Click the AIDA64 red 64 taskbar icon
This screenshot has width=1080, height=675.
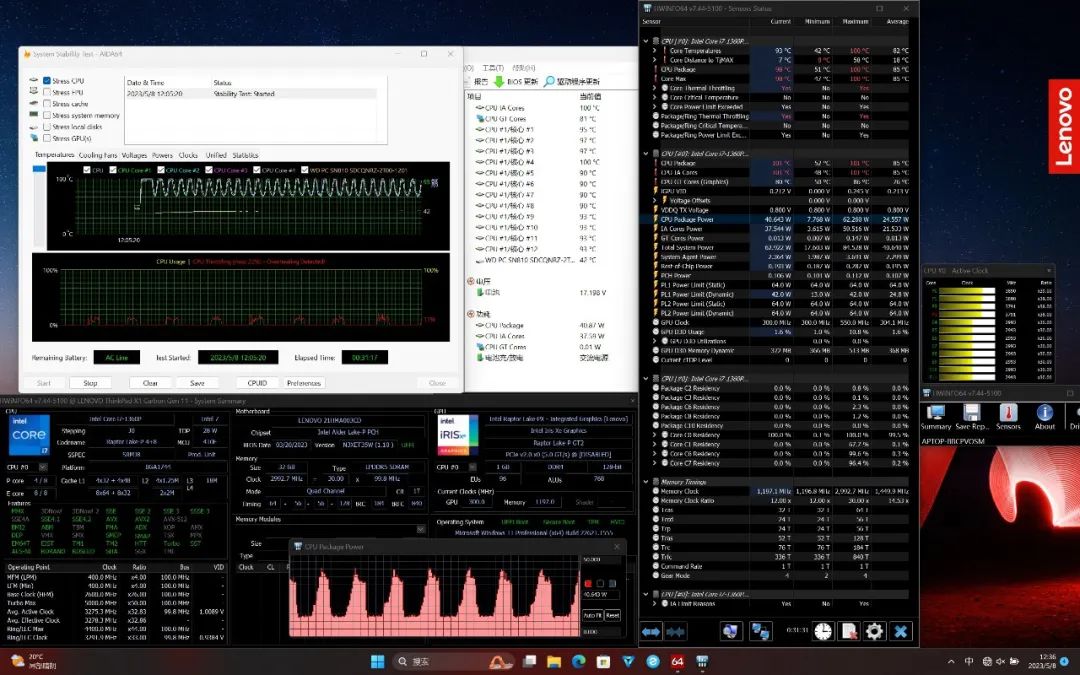click(x=678, y=662)
